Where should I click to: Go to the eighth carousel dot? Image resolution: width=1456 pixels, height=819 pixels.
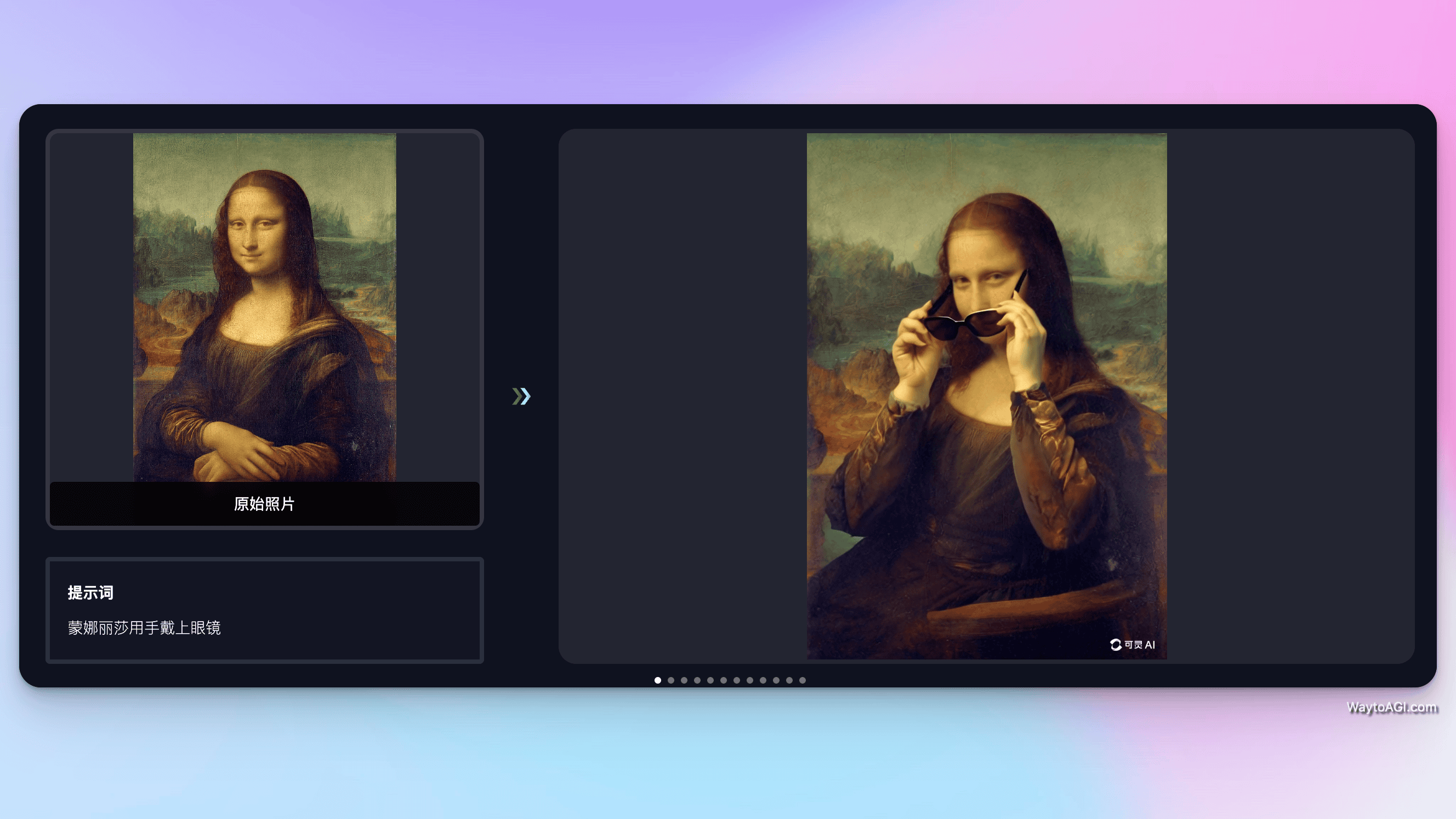(x=750, y=680)
